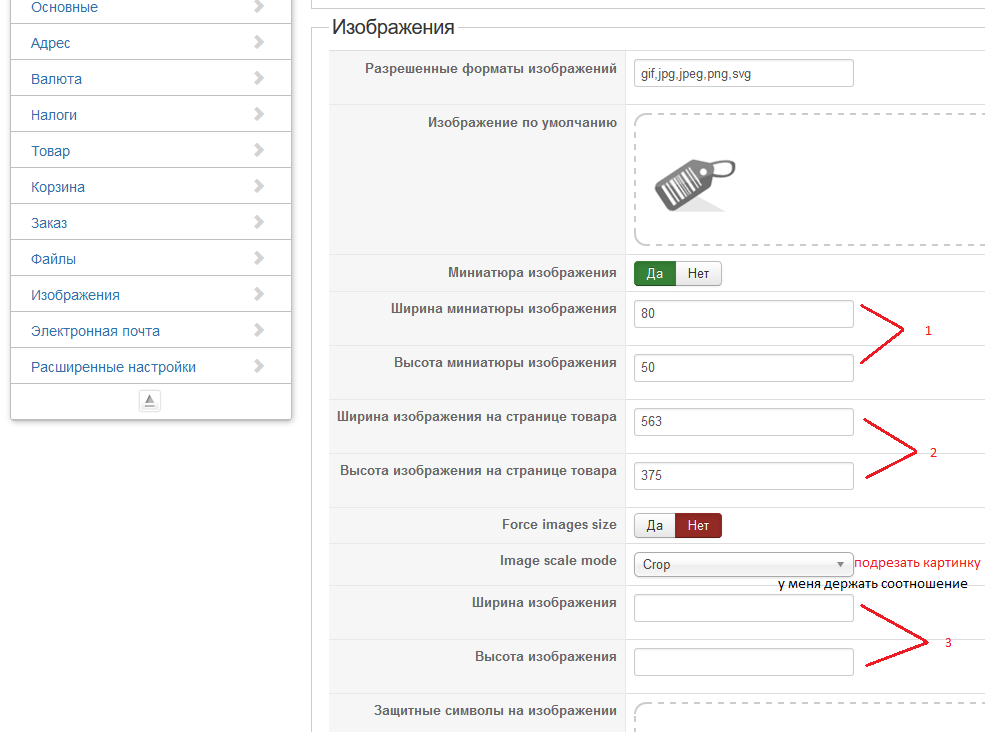Go to the Товар settings menu item
985x732 pixels.
tap(50, 151)
